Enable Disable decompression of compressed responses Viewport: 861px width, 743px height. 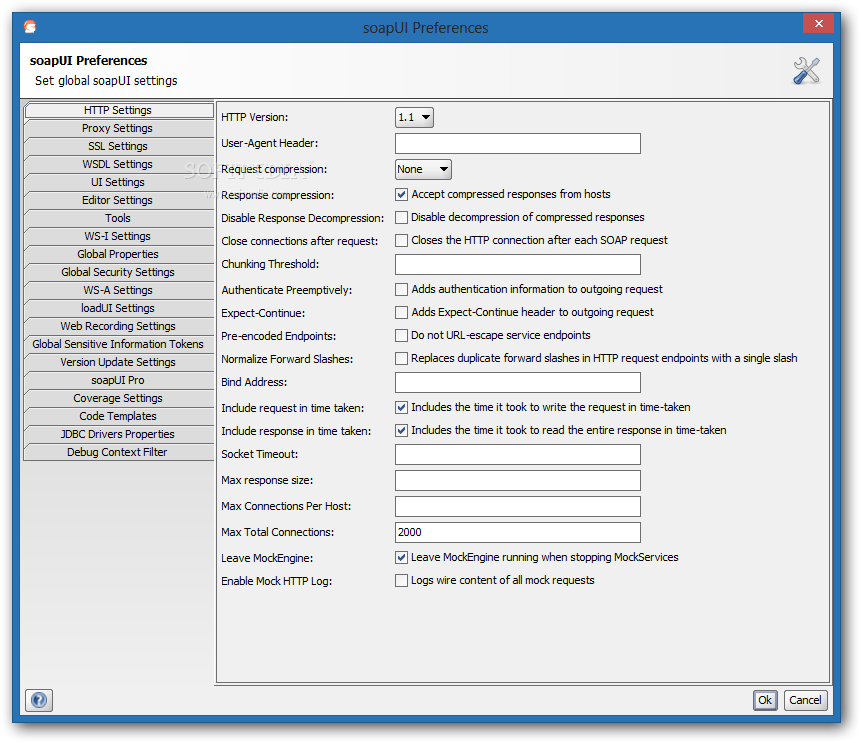(401, 217)
